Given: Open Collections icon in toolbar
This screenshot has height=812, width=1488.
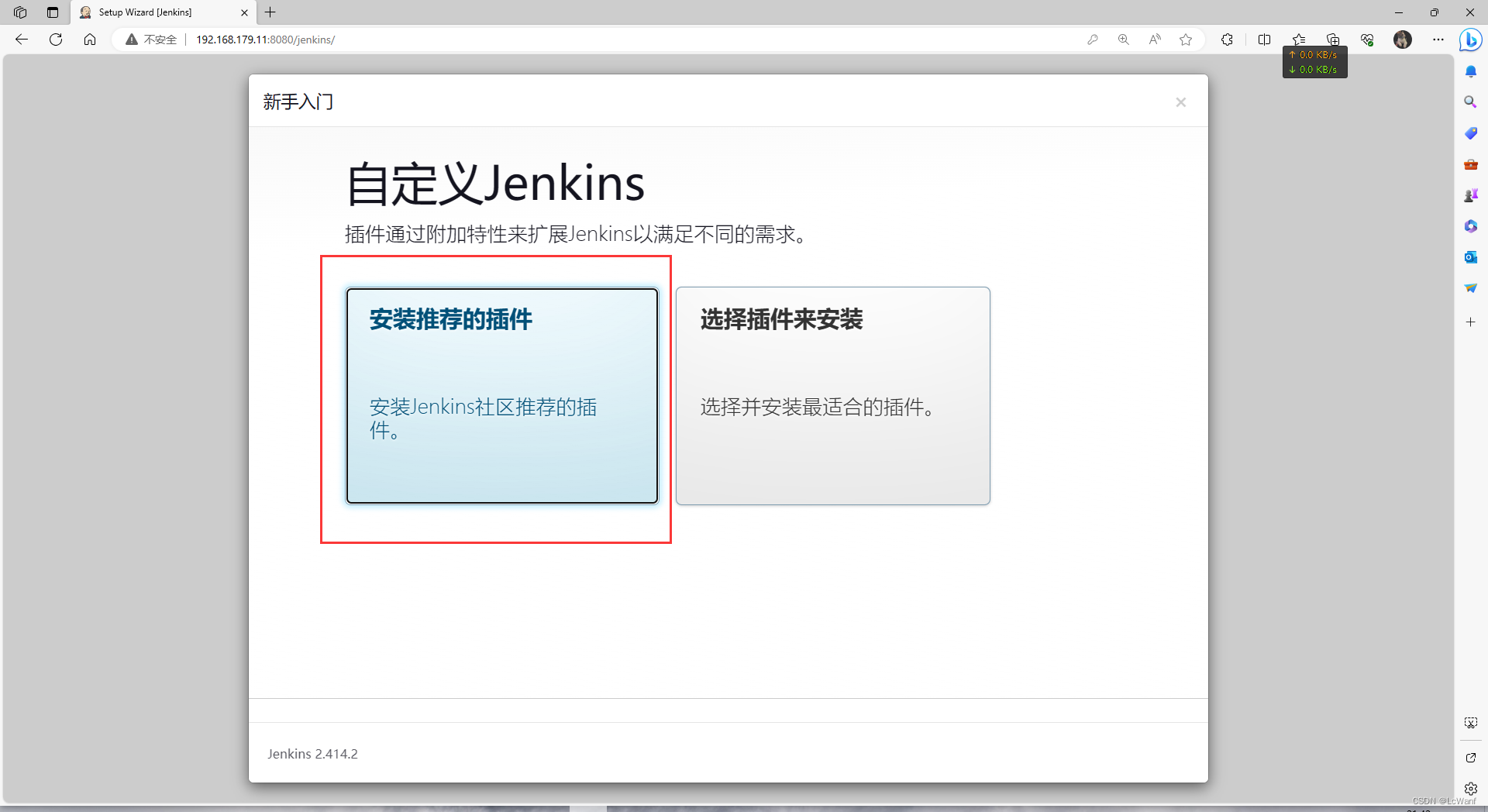Looking at the screenshot, I should tap(1333, 40).
